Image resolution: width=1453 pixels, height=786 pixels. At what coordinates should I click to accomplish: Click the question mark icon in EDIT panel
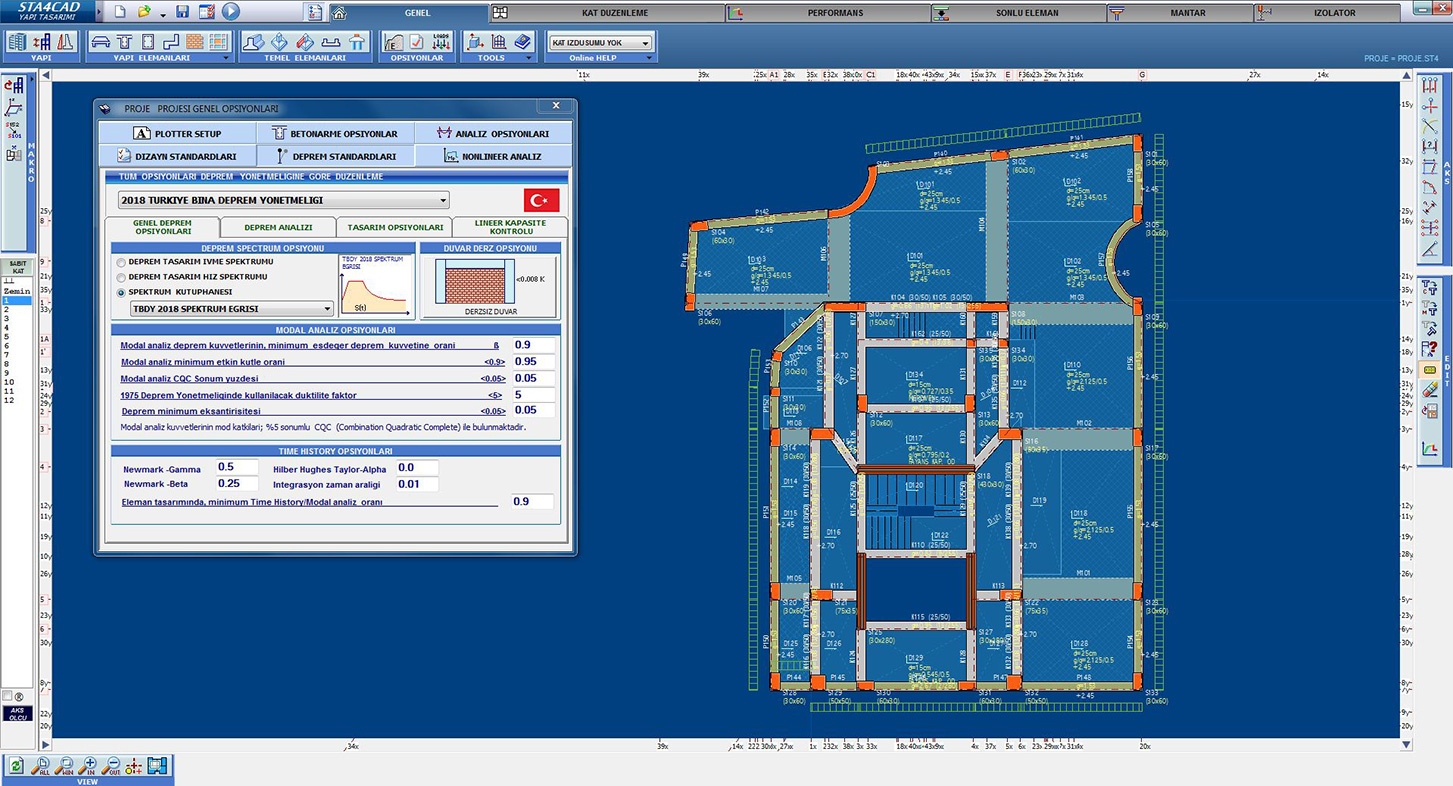1430,349
